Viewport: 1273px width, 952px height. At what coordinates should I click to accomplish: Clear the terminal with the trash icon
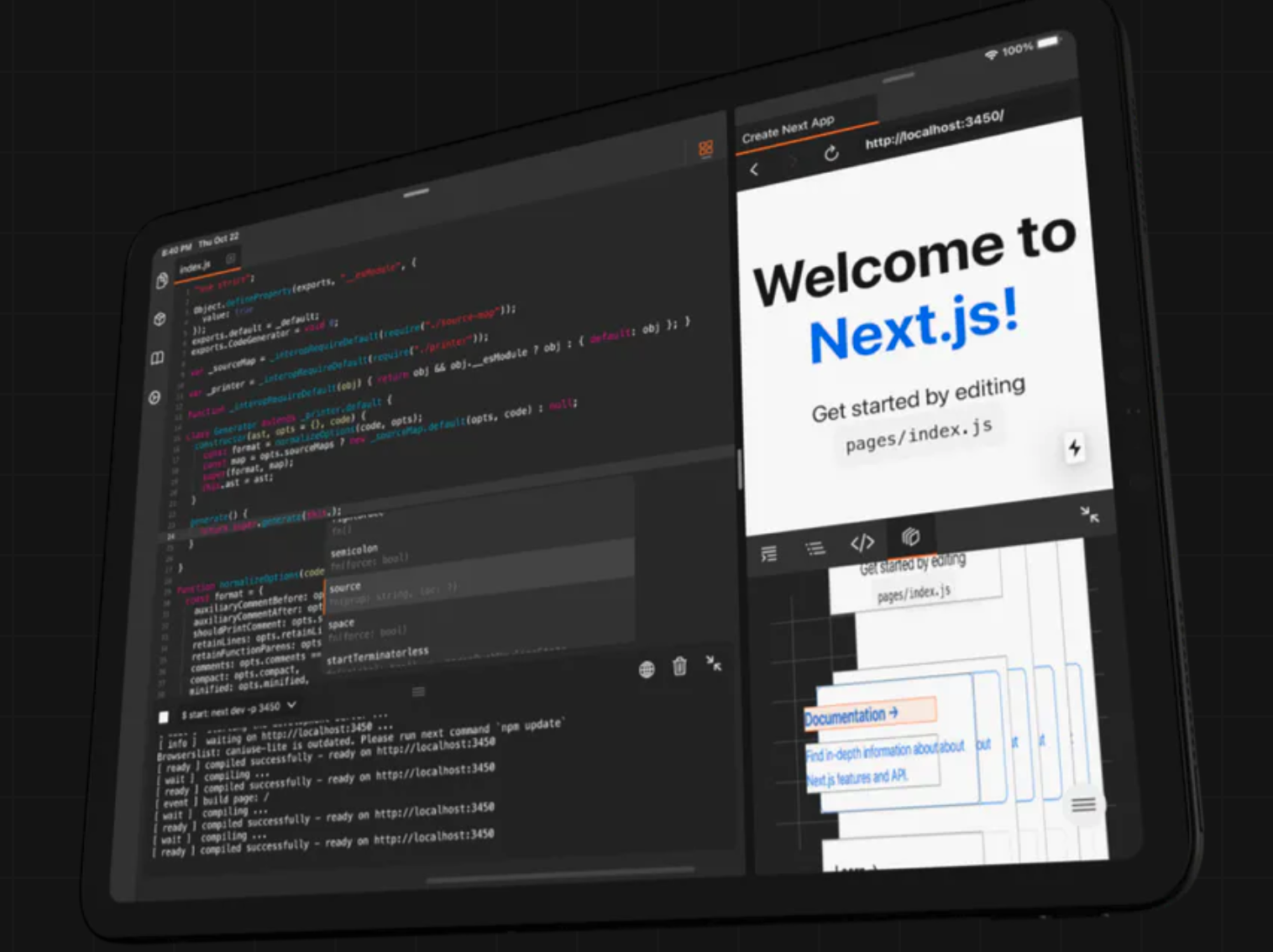click(679, 667)
